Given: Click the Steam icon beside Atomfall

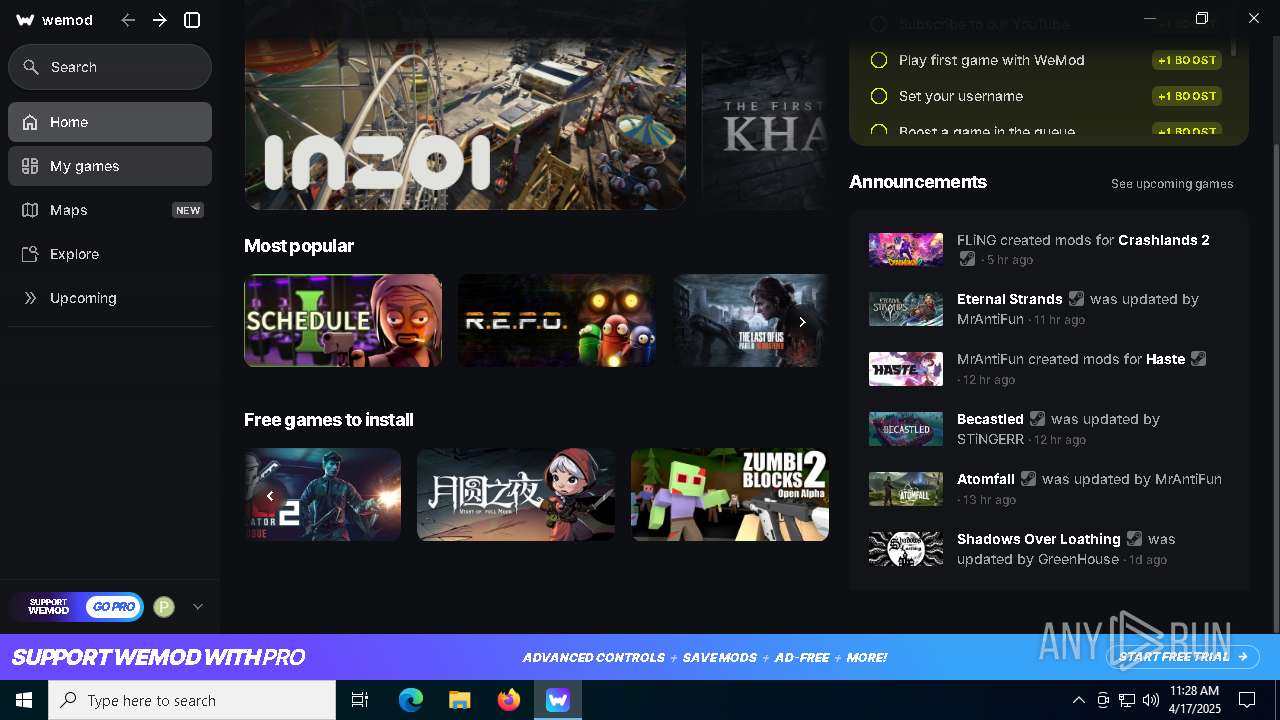Looking at the screenshot, I should click(x=1028, y=479).
